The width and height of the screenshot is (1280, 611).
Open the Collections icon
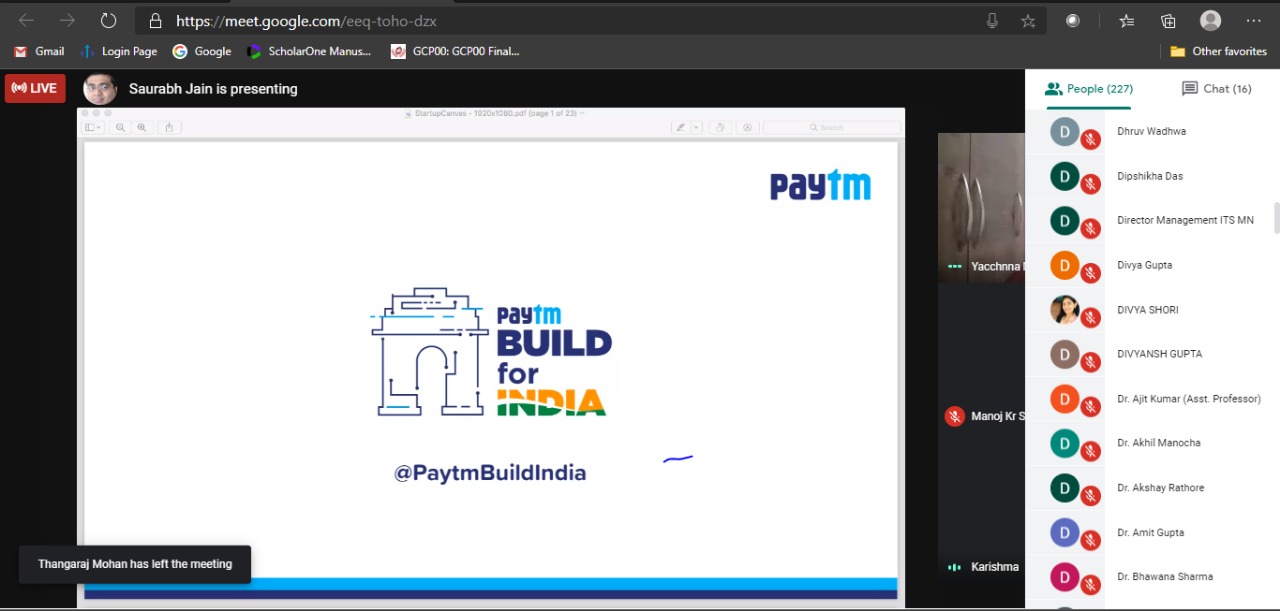click(x=1168, y=20)
